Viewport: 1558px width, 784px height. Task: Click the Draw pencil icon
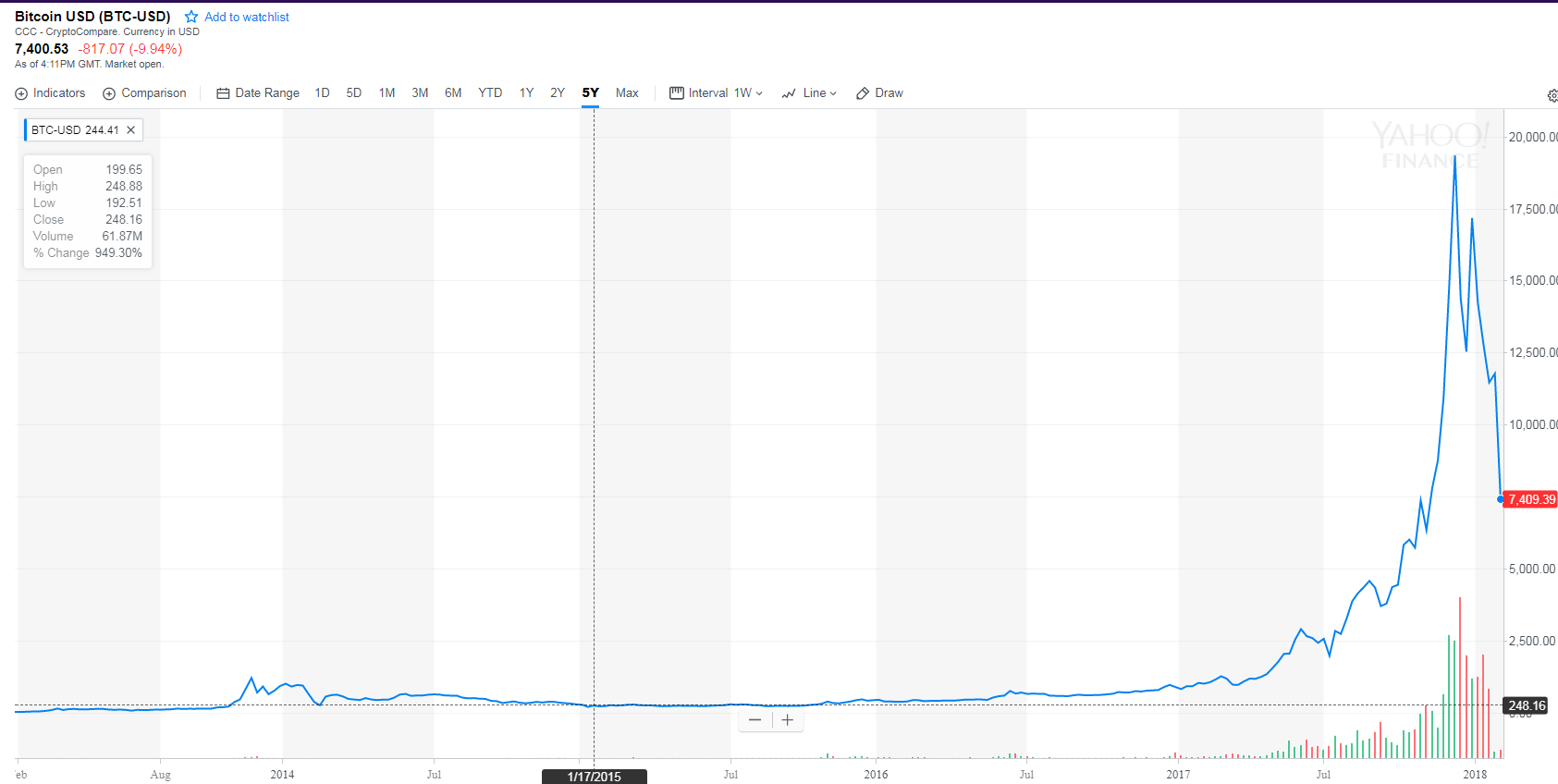(863, 93)
